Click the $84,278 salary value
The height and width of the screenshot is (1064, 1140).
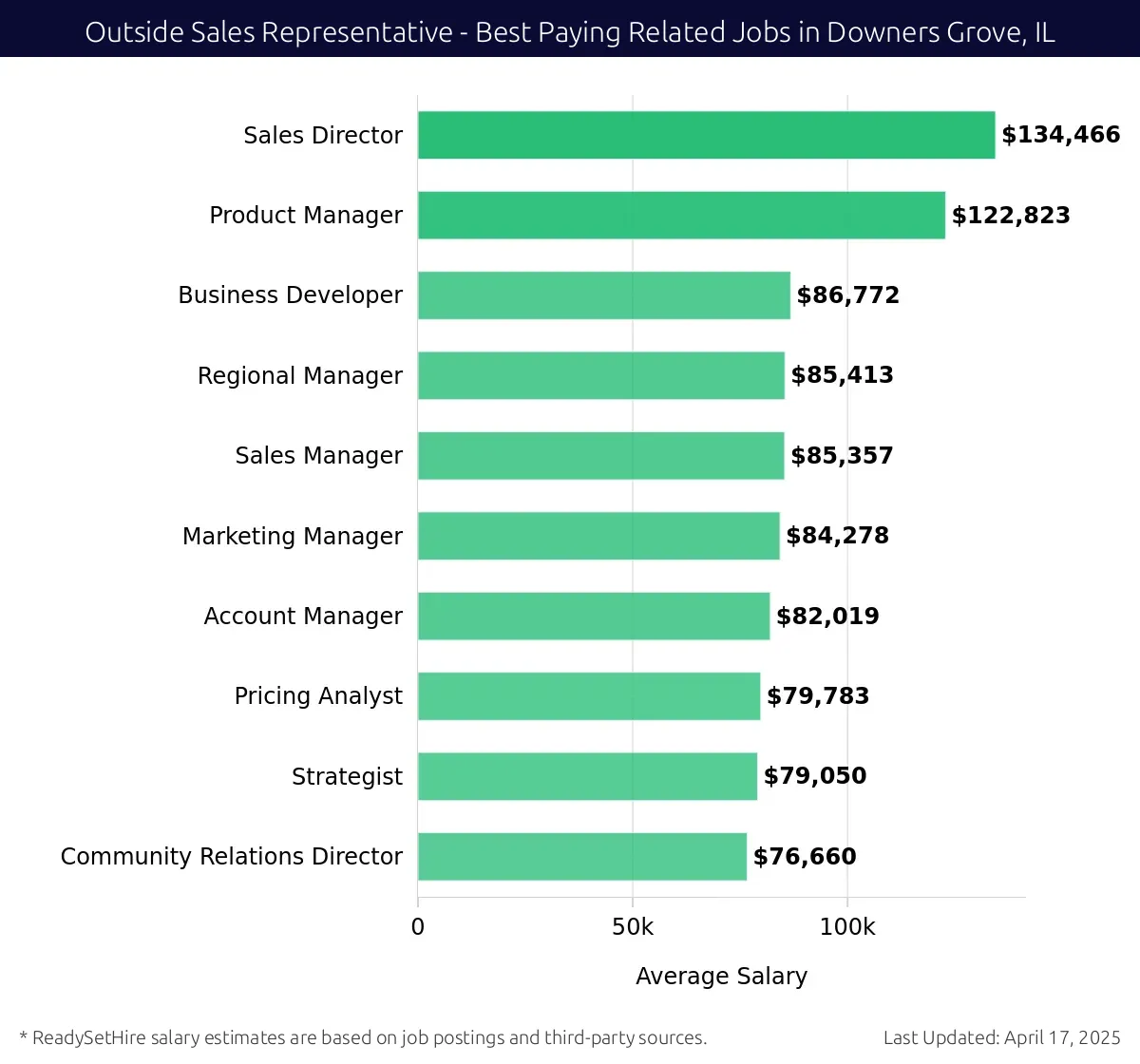pos(838,536)
